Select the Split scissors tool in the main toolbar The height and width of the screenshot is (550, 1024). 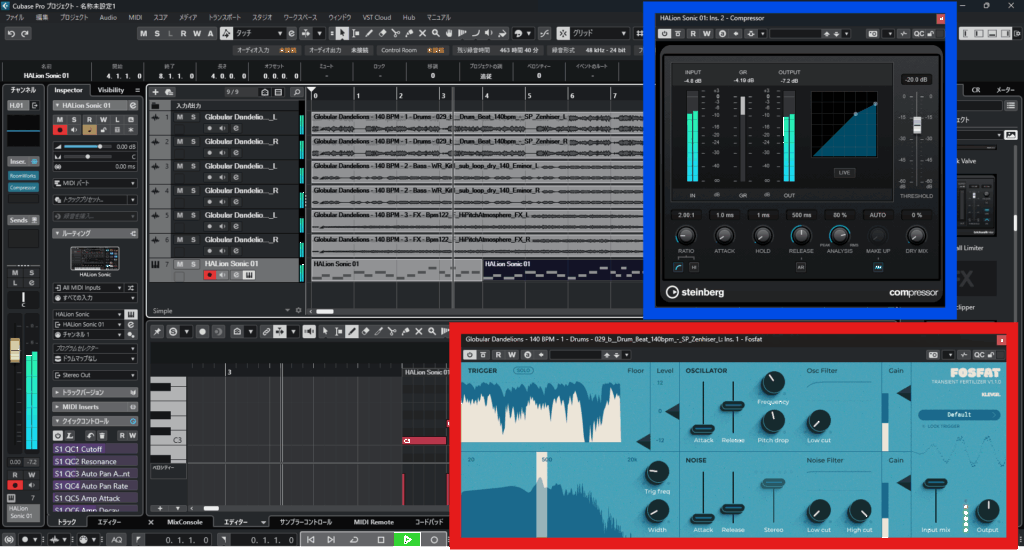coord(396,33)
